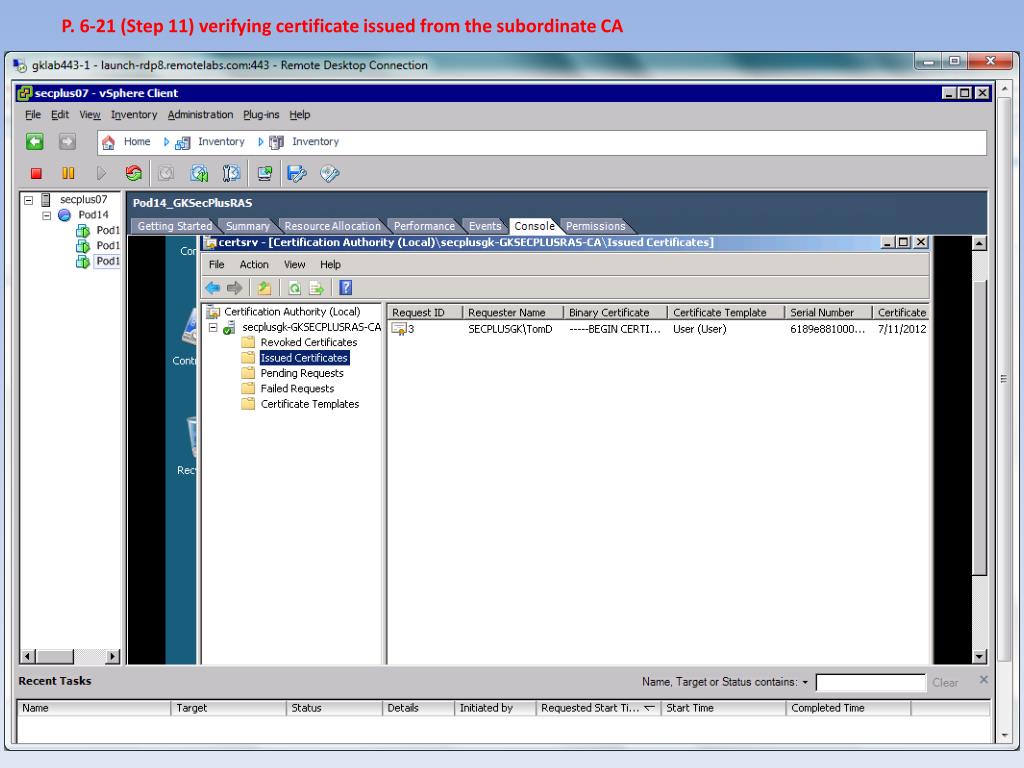Click the Issued Certificates folder icon
The height and width of the screenshot is (768, 1024).
[x=248, y=358]
